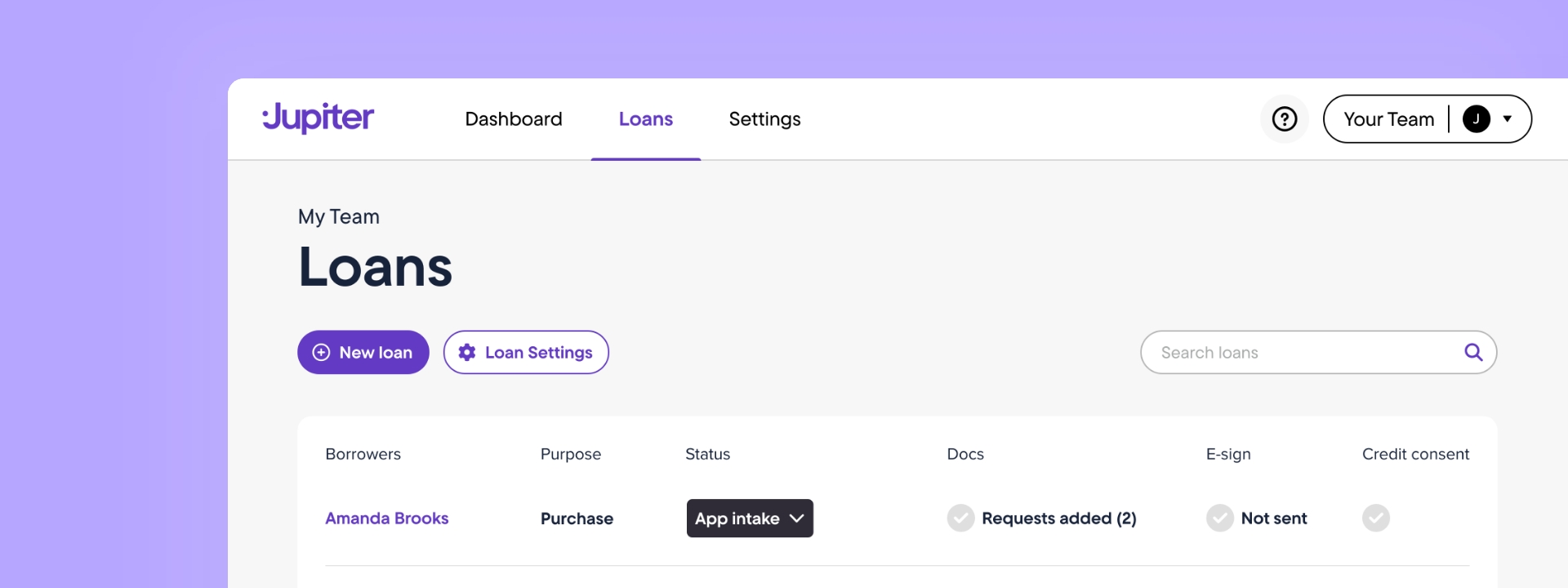Click the Not sent E-sign status

[1273, 519]
